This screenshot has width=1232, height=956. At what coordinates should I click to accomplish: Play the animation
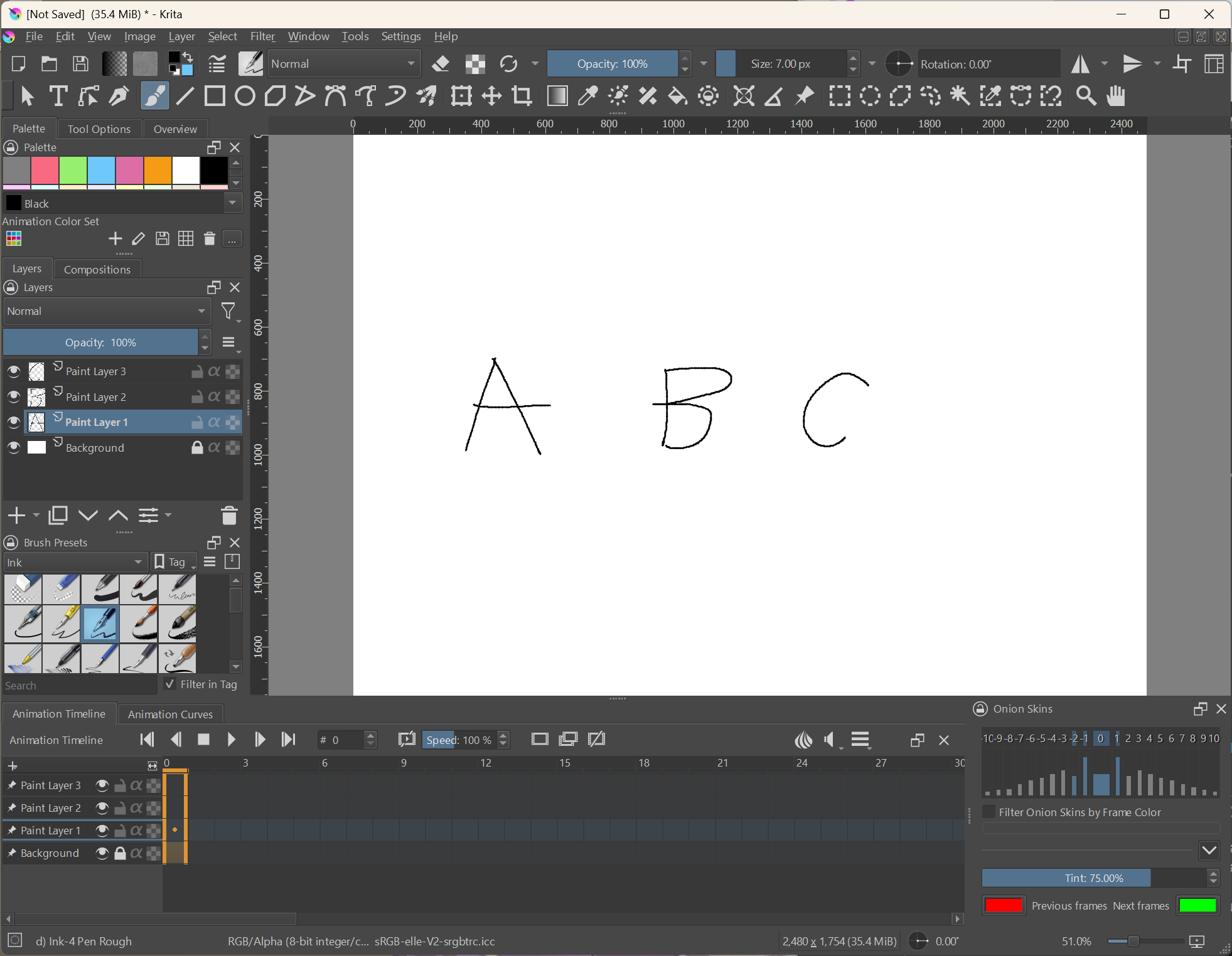(231, 740)
